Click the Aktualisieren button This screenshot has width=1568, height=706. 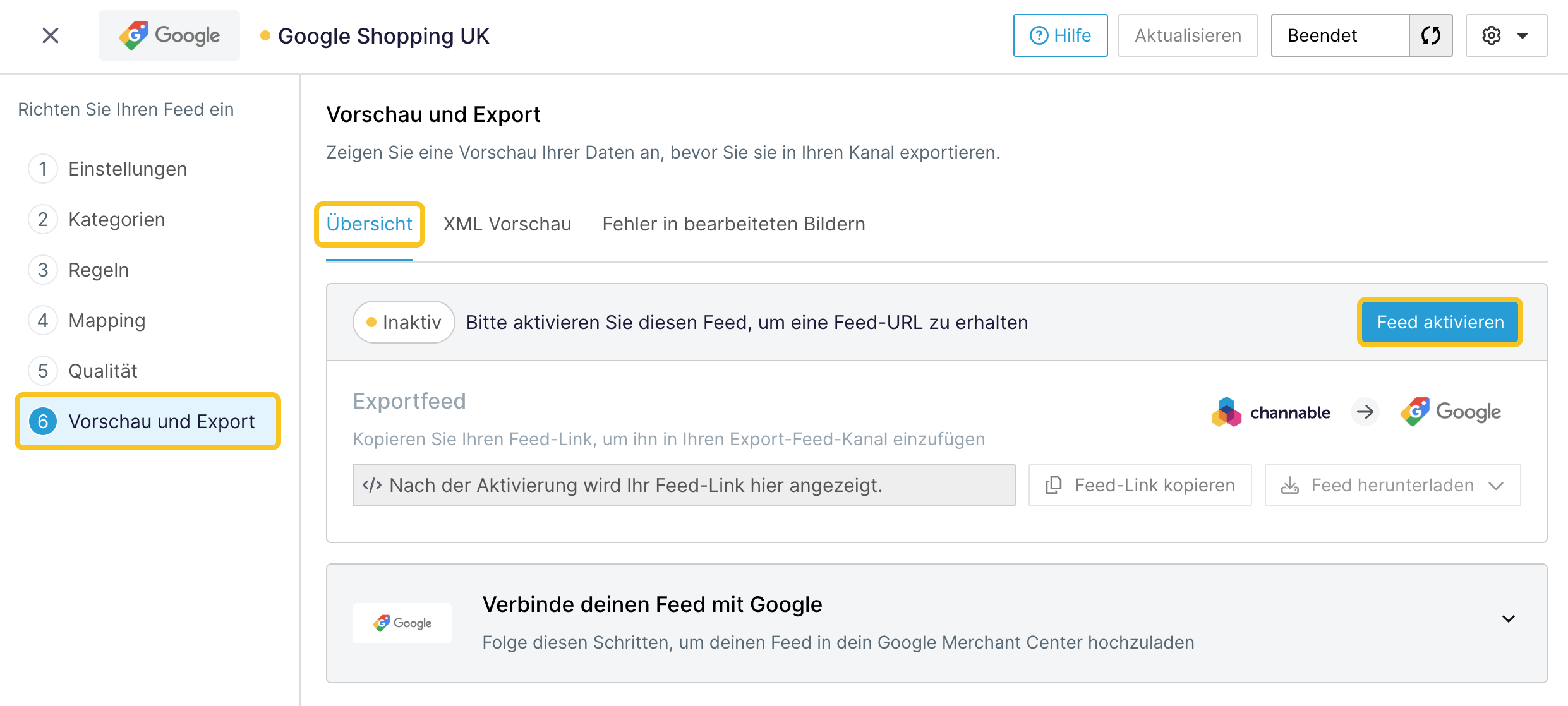click(x=1188, y=35)
